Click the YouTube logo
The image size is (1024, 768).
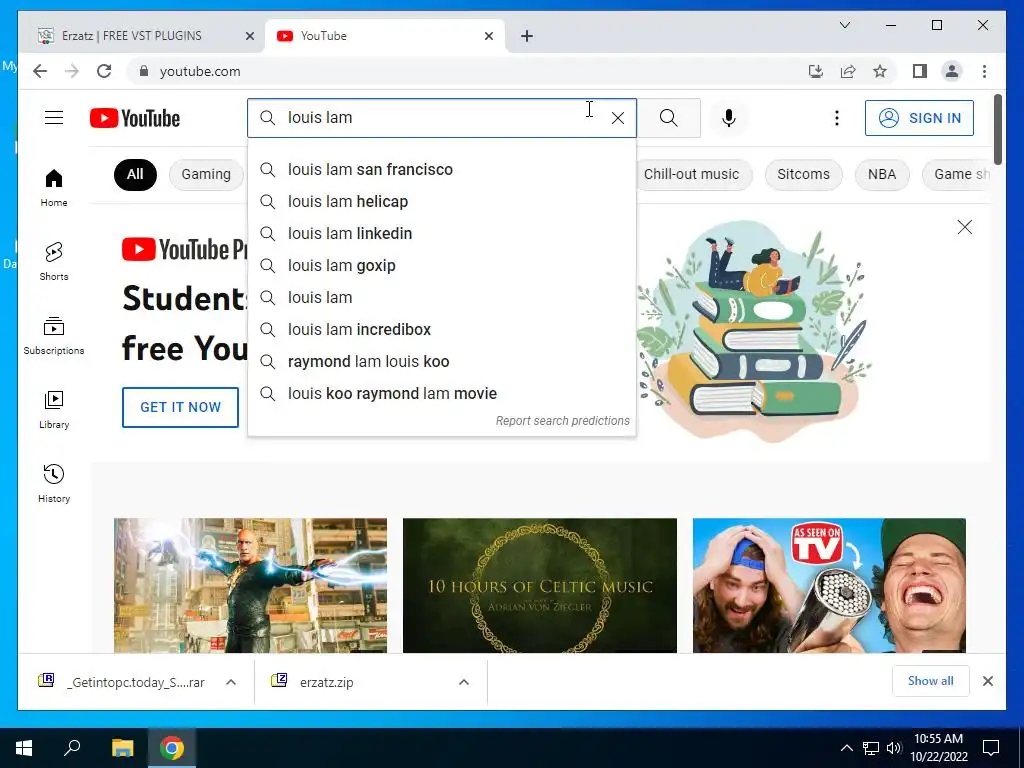click(135, 118)
